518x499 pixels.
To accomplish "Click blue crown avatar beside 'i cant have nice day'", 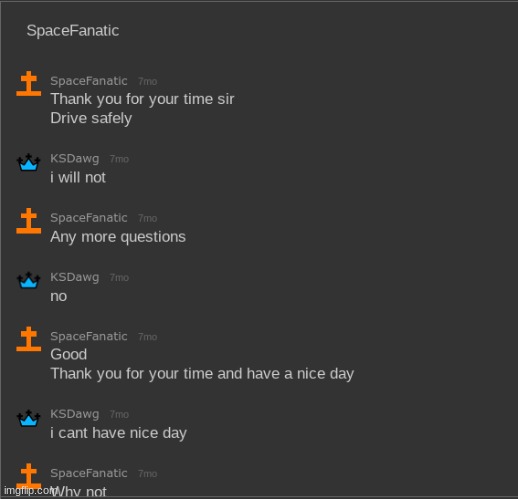I will (x=29, y=418).
